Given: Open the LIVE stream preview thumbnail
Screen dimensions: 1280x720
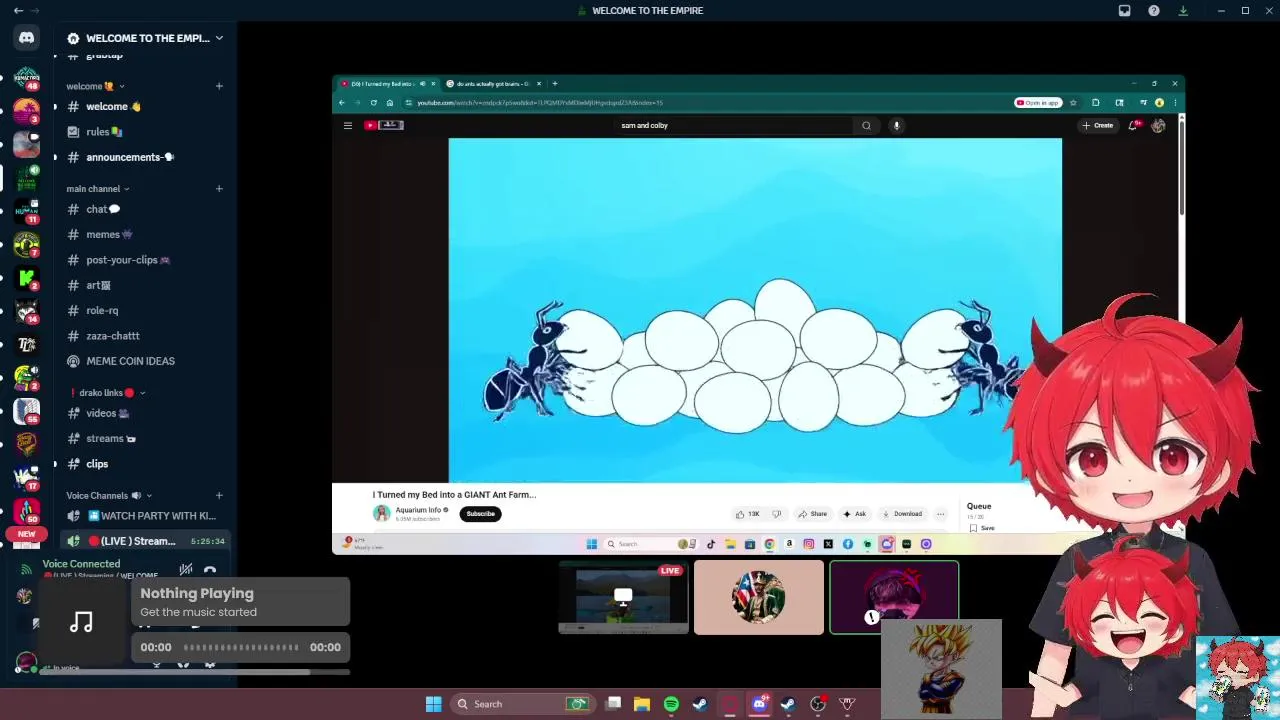Looking at the screenshot, I should click(623, 598).
